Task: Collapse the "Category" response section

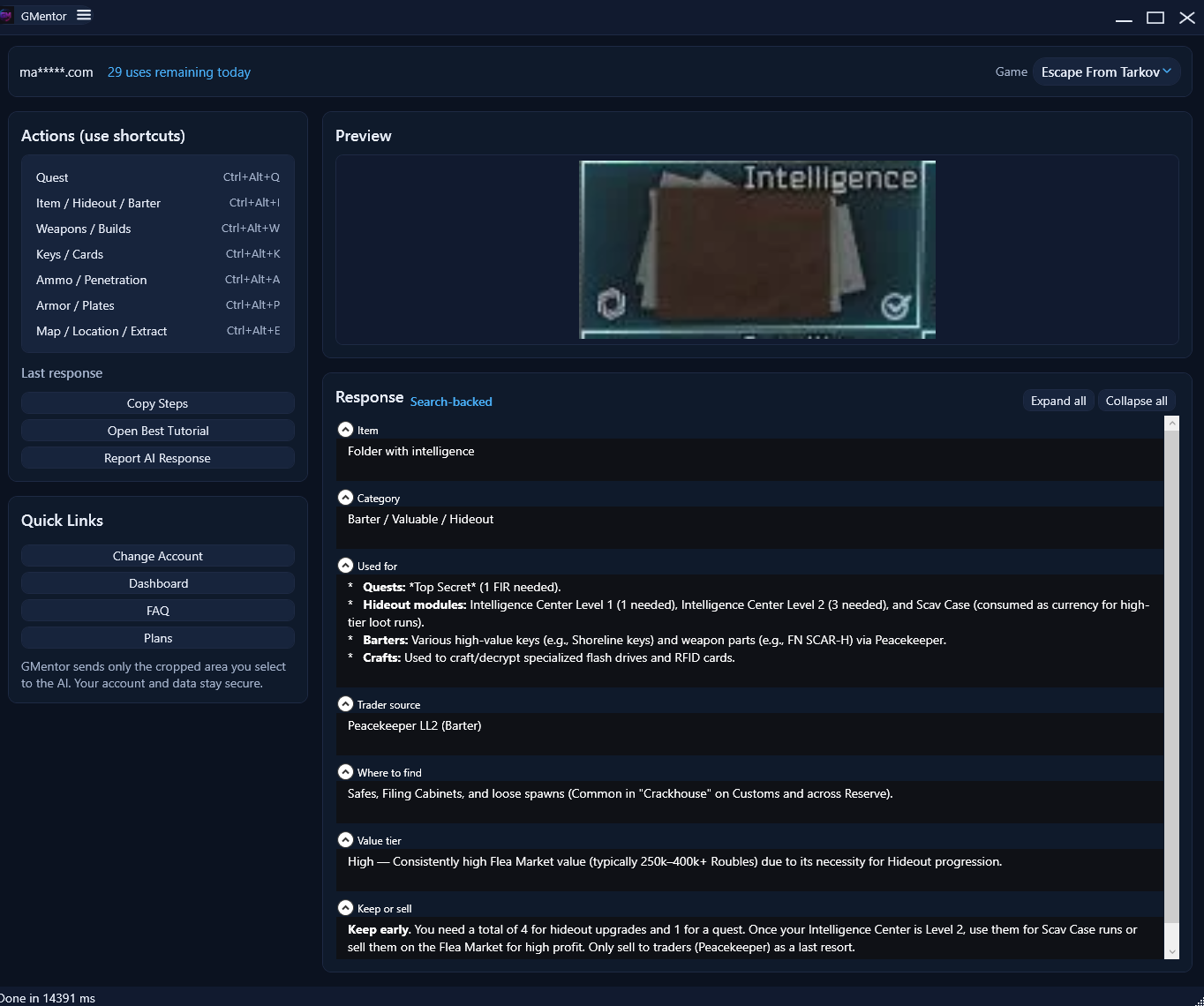Action: (345, 497)
